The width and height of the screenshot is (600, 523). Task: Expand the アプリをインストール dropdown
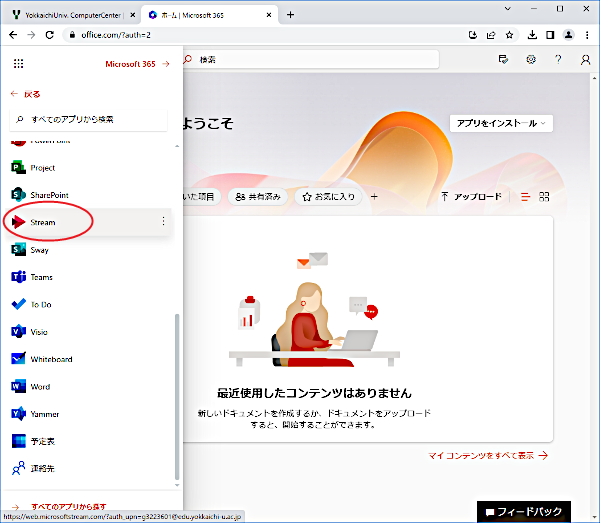click(501, 124)
